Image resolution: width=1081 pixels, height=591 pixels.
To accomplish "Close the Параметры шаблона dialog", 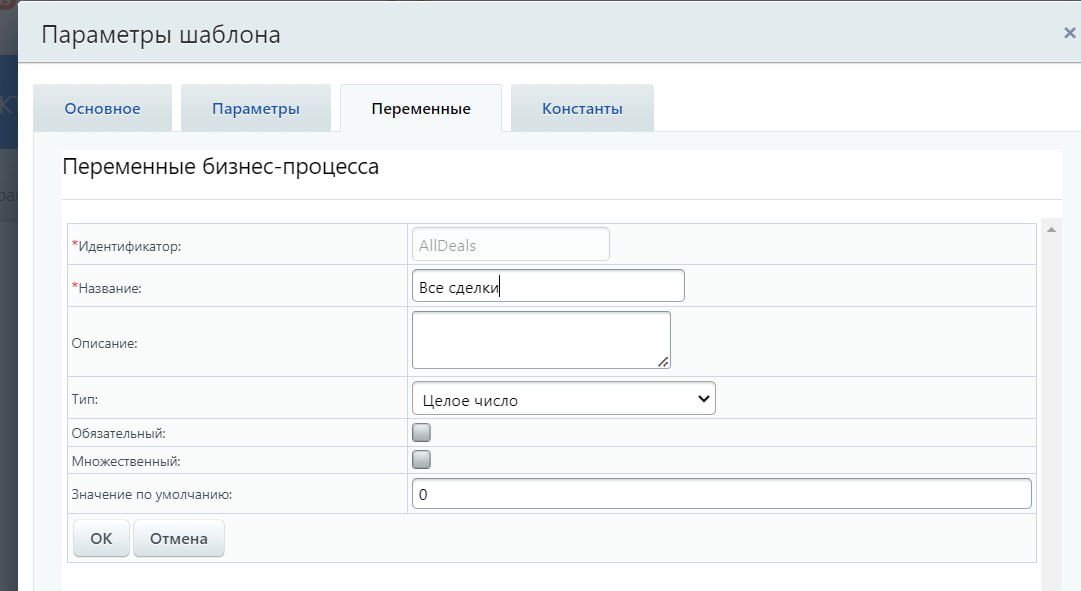I will (x=1069, y=33).
